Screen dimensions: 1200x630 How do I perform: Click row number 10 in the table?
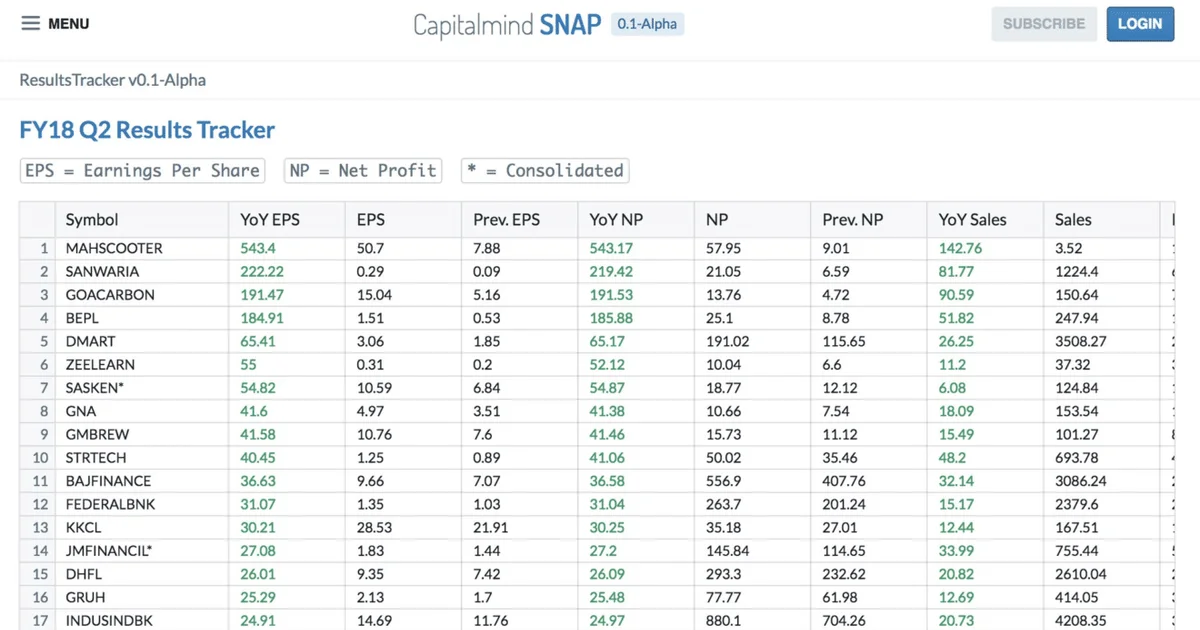[40, 458]
